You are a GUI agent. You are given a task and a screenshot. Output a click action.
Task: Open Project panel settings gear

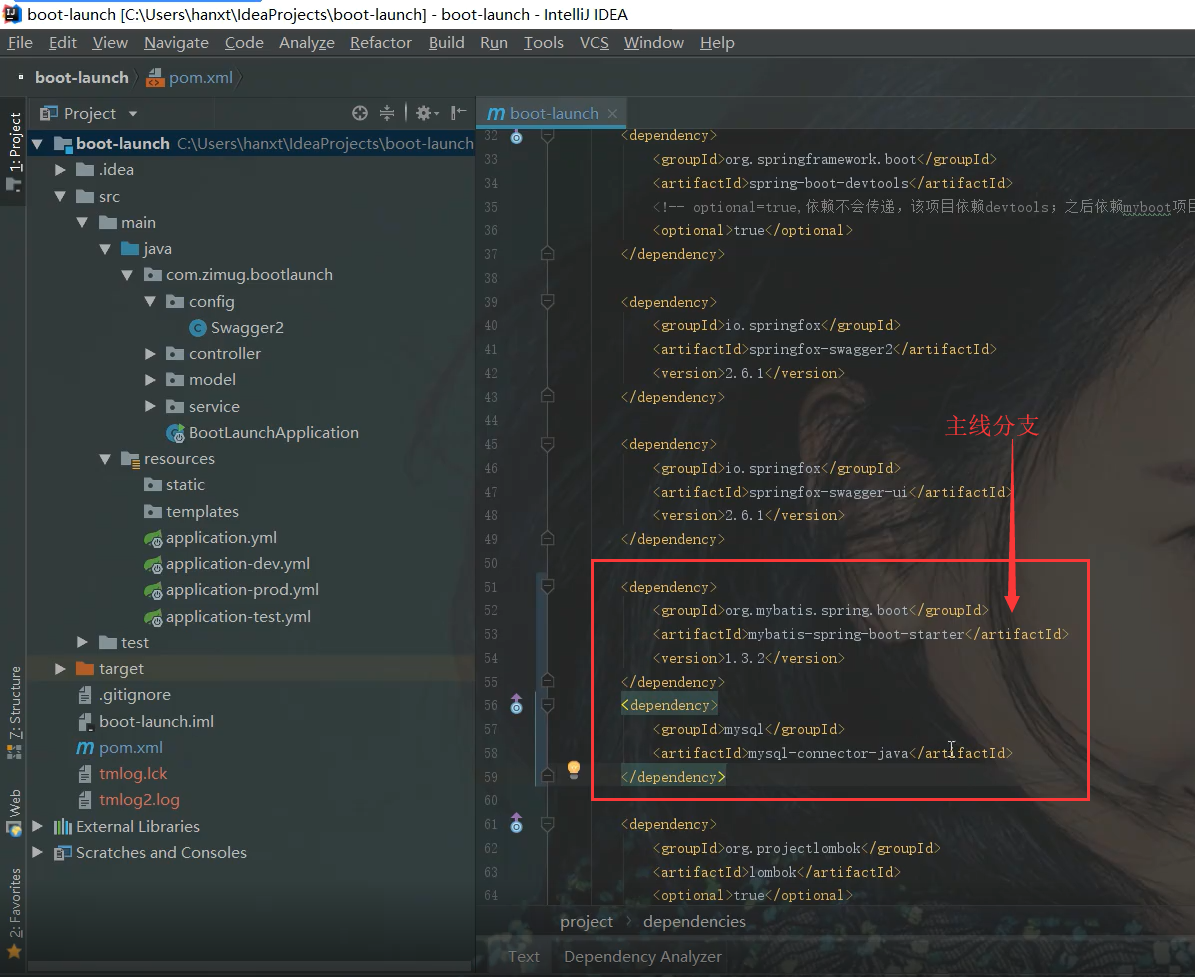[426, 114]
